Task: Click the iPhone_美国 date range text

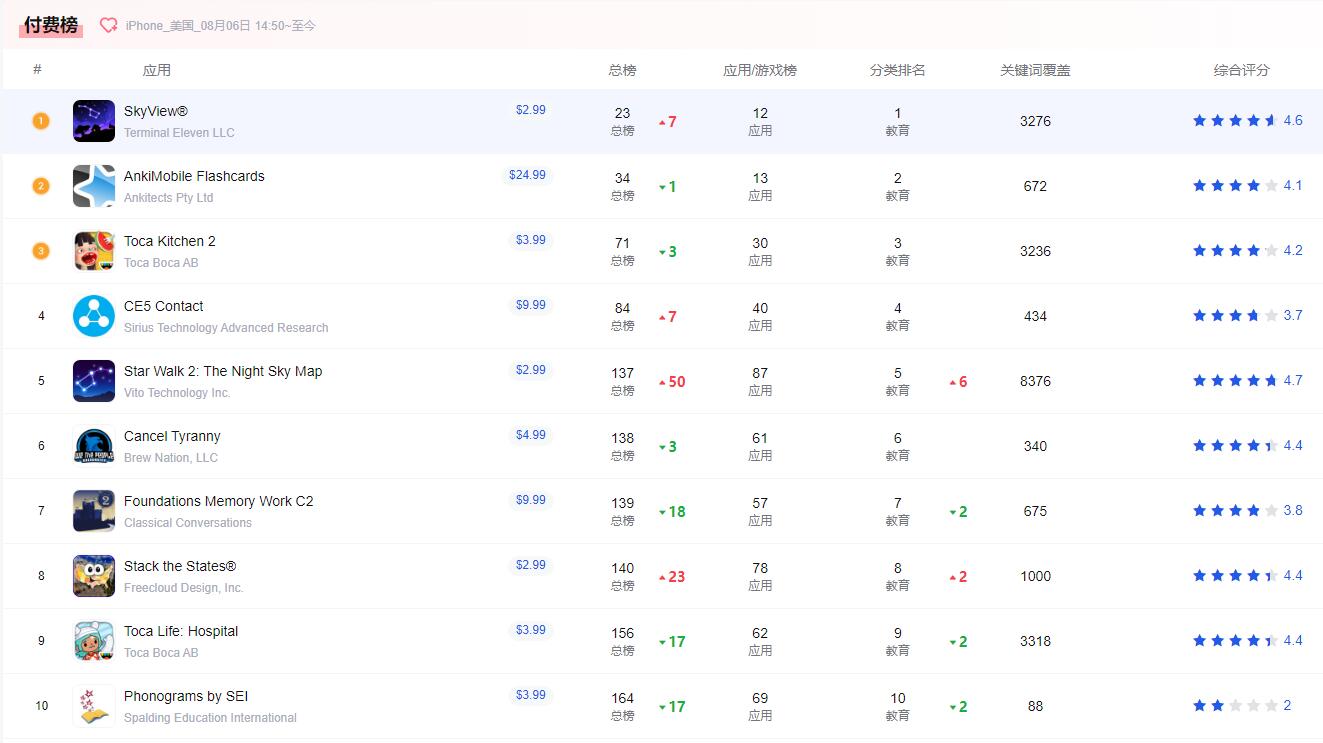Action: click(x=220, y=26)
